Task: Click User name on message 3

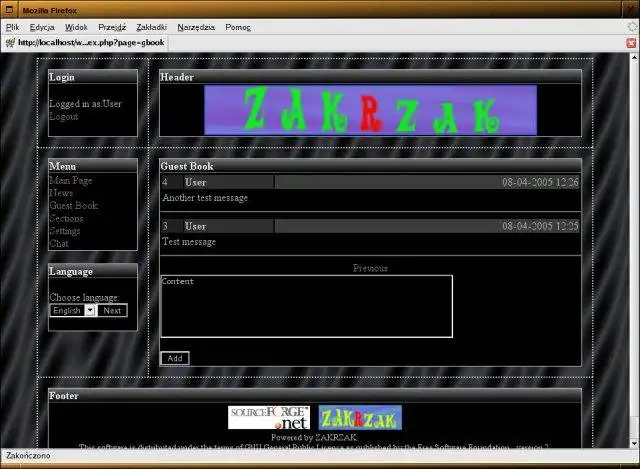Action: tap(196, 226)
